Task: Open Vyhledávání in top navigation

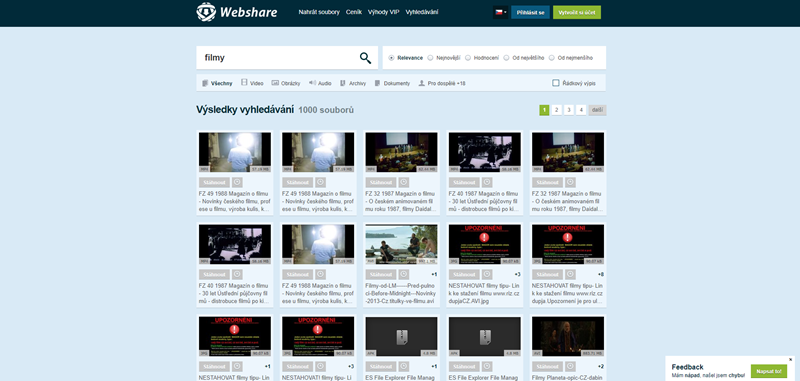Action: click(421, 12)
